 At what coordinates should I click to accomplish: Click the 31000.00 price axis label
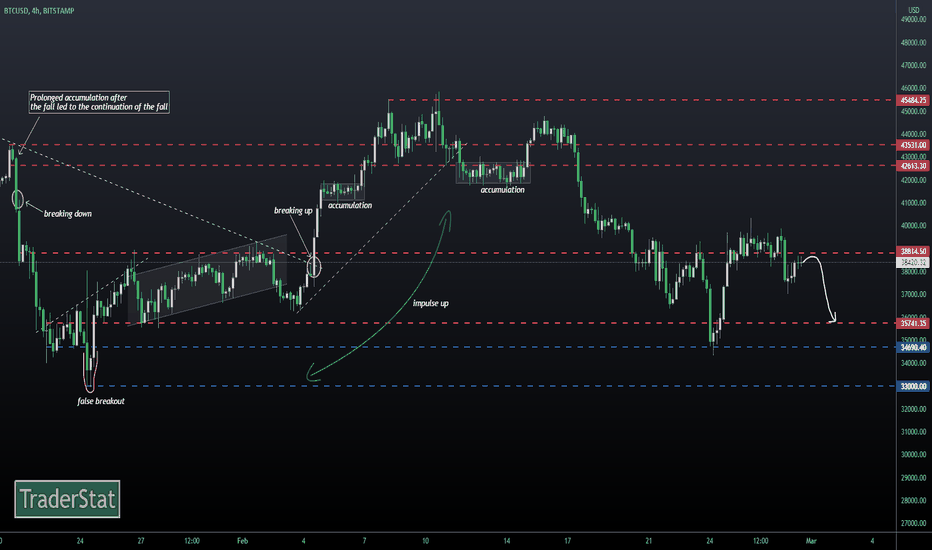pyautogui.click(x=914, y=432)
